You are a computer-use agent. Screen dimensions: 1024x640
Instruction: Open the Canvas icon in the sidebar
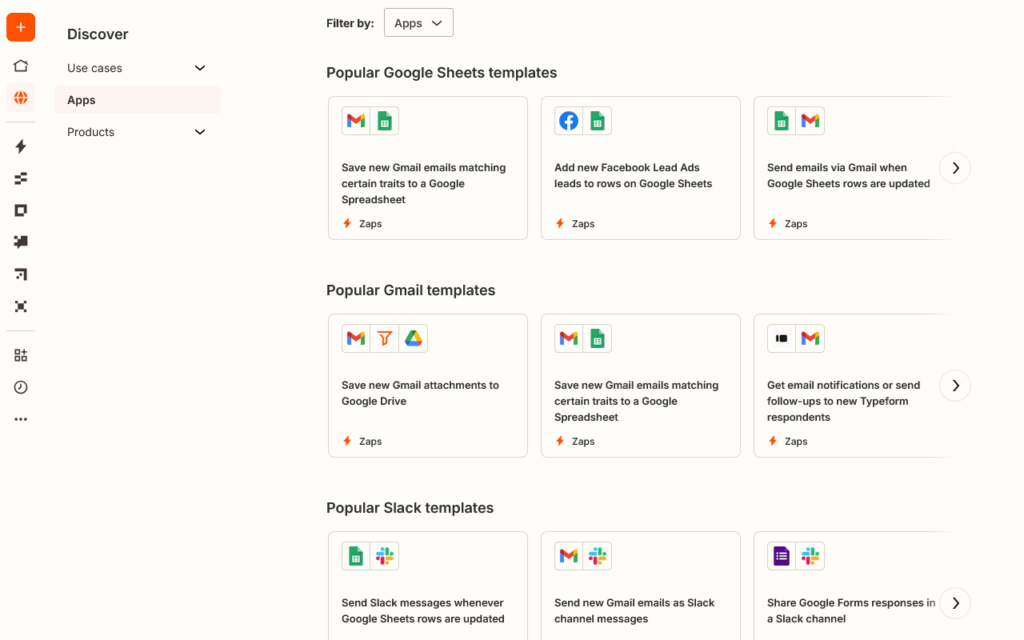pyautogui.click(x=21, y=274)
